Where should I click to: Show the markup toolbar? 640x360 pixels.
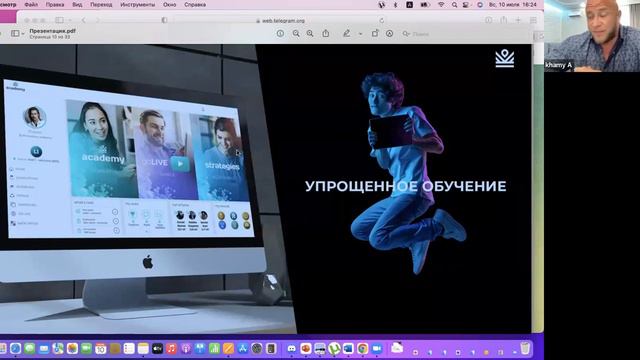(389, 33)
